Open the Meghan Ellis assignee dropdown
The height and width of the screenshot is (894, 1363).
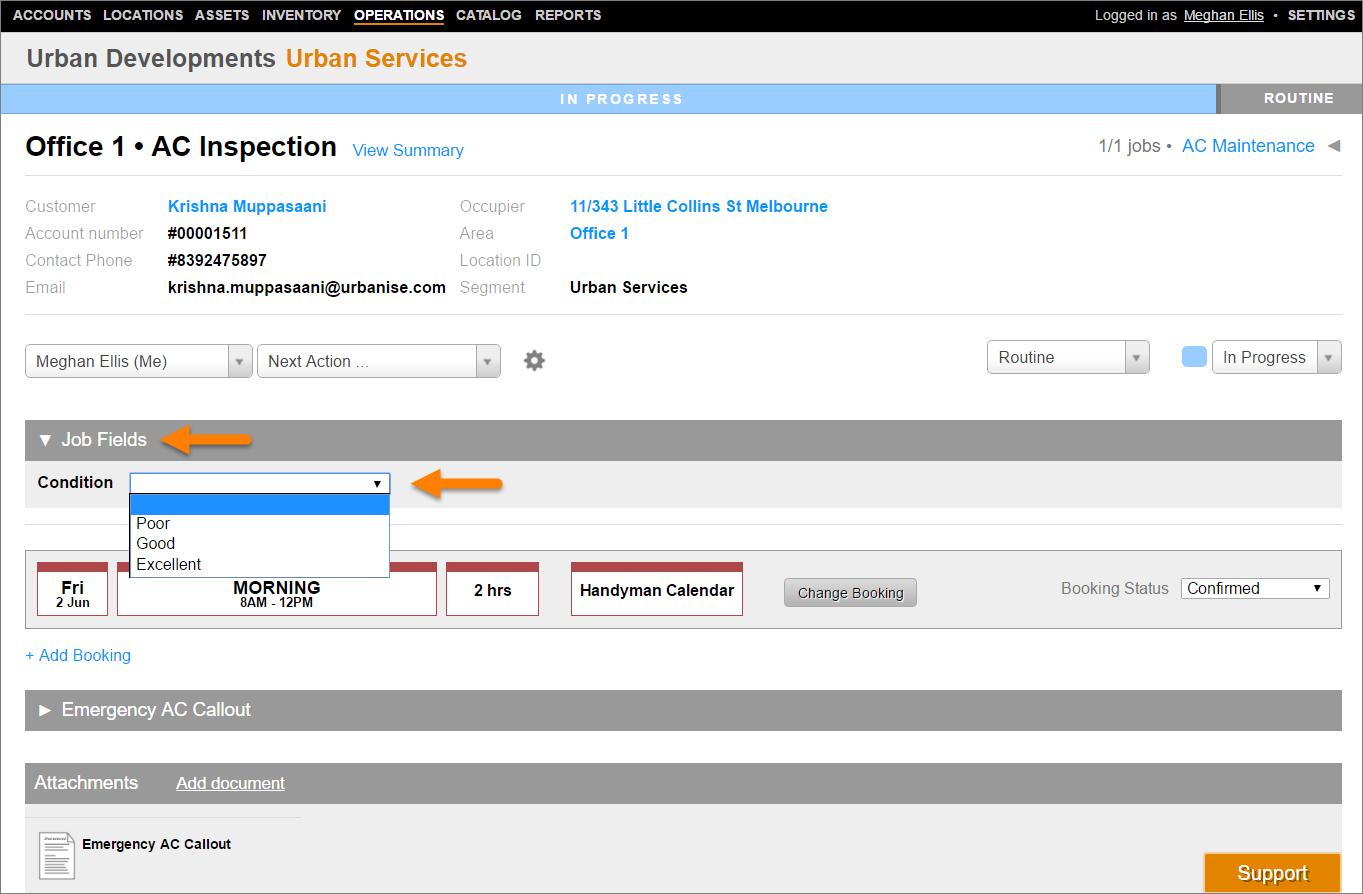pyautogui.click(x=138, y=361)
